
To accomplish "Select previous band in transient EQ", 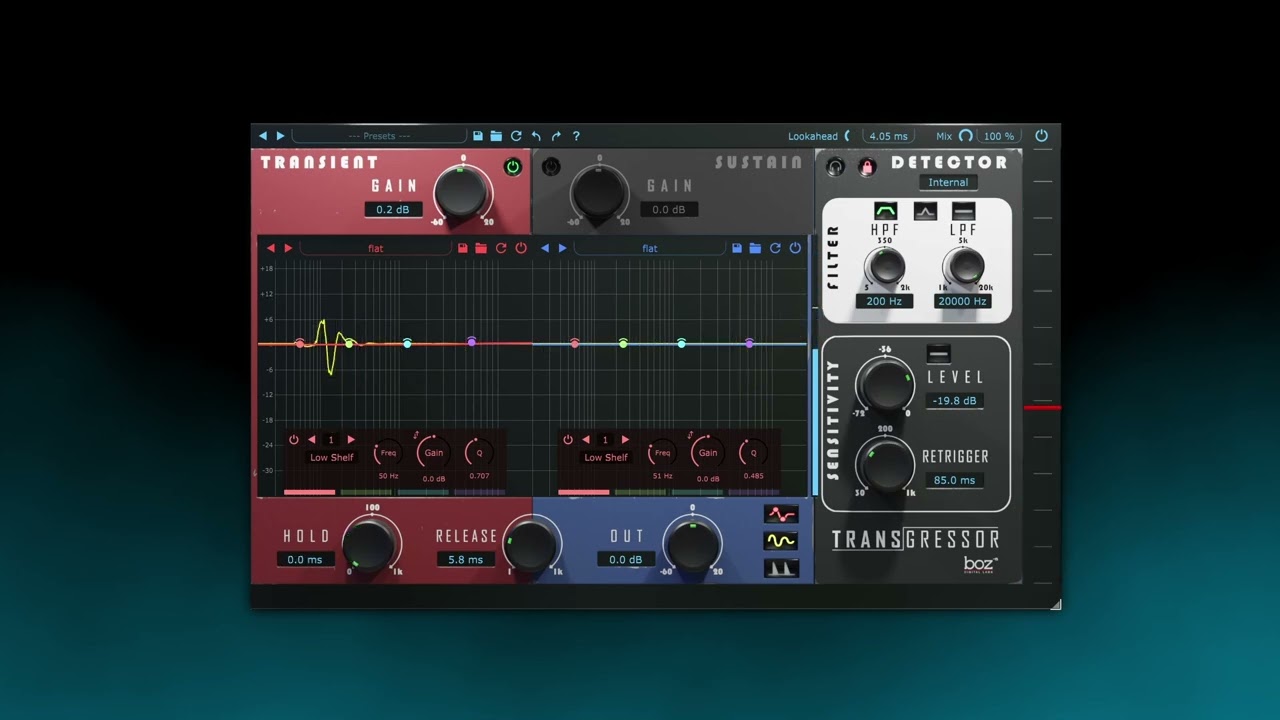I will [x=312, y=440].
